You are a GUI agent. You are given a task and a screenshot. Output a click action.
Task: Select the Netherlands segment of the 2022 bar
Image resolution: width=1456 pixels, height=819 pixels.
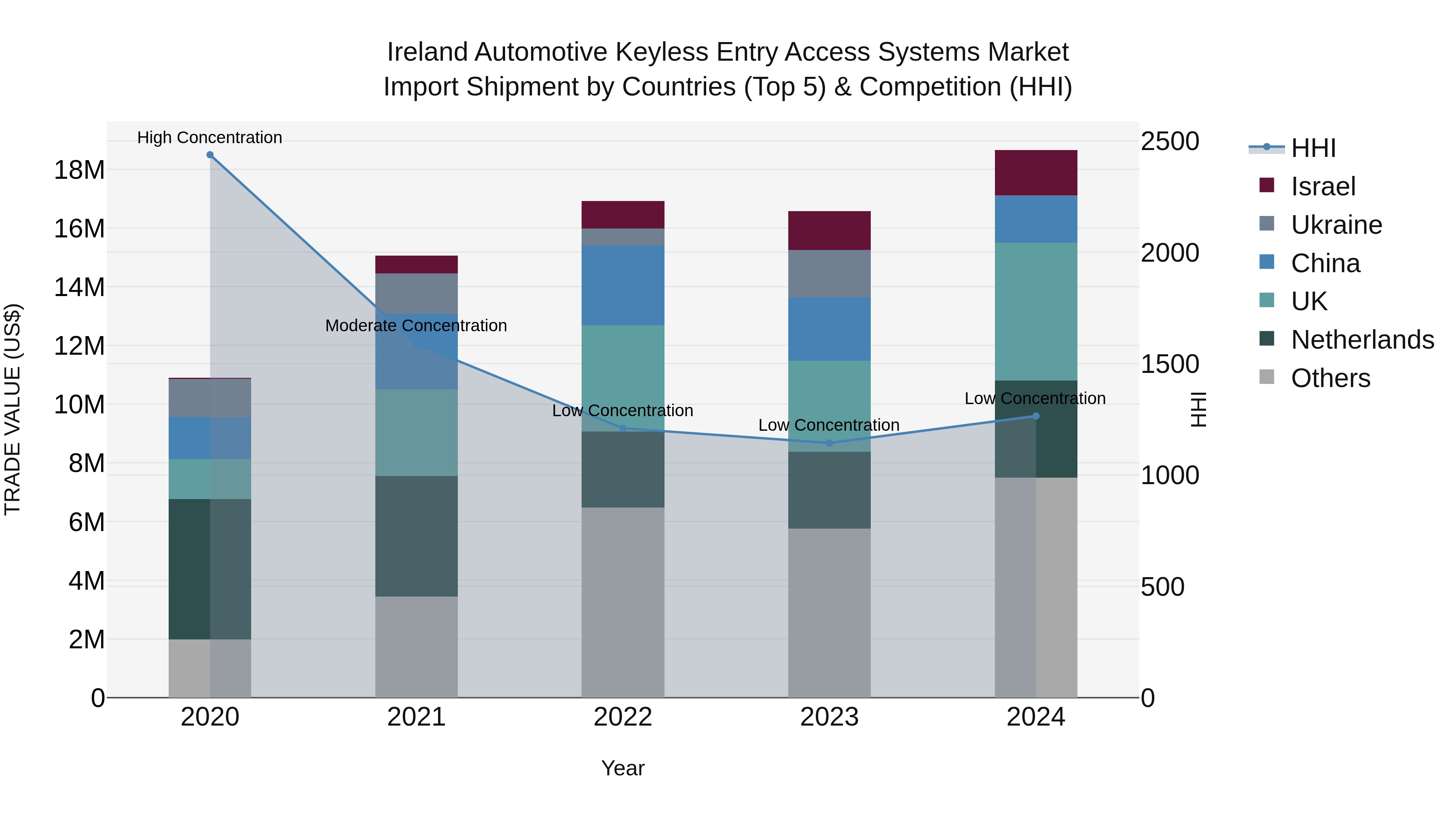623,470
